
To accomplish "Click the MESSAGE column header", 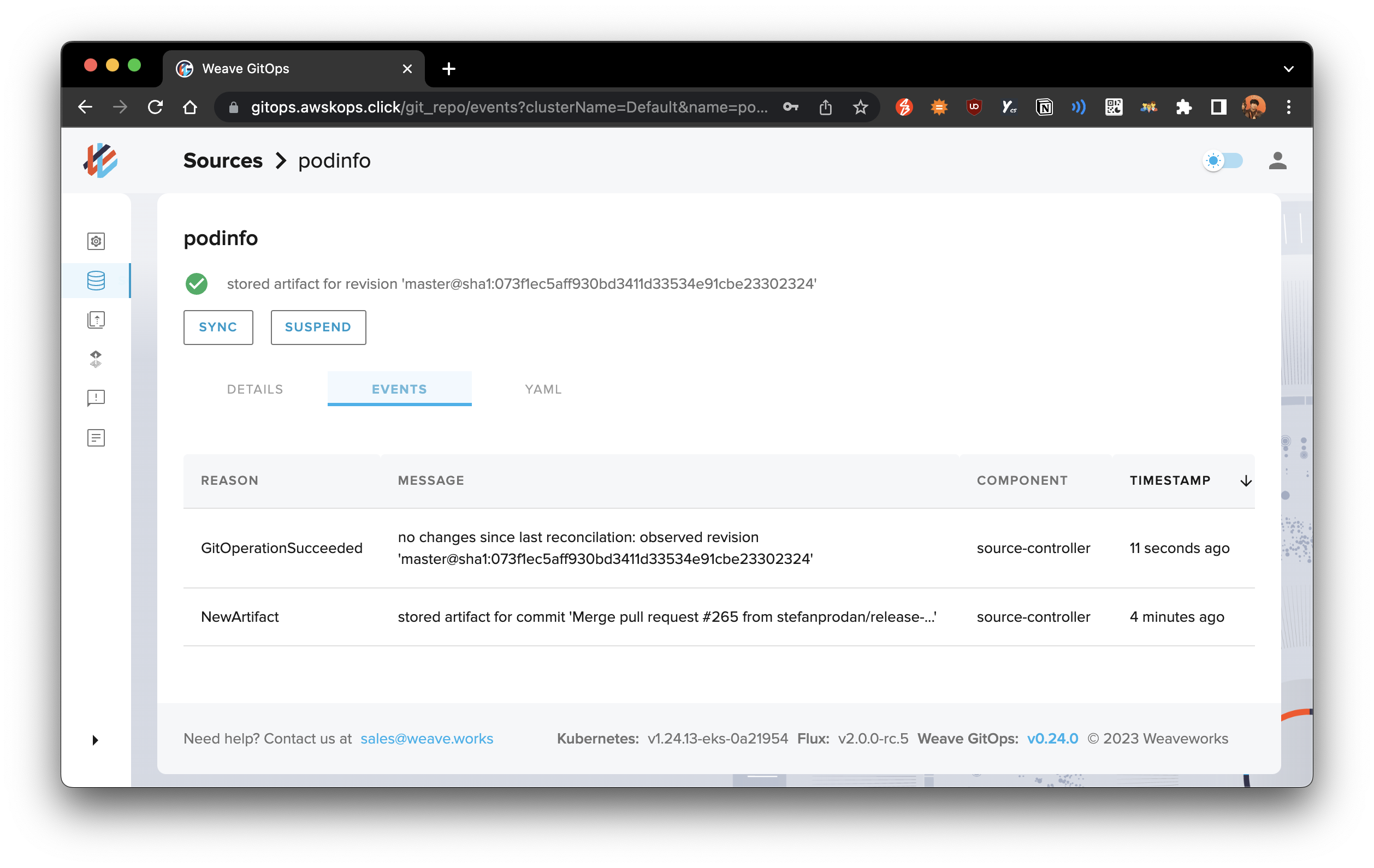I will point(431,480).
